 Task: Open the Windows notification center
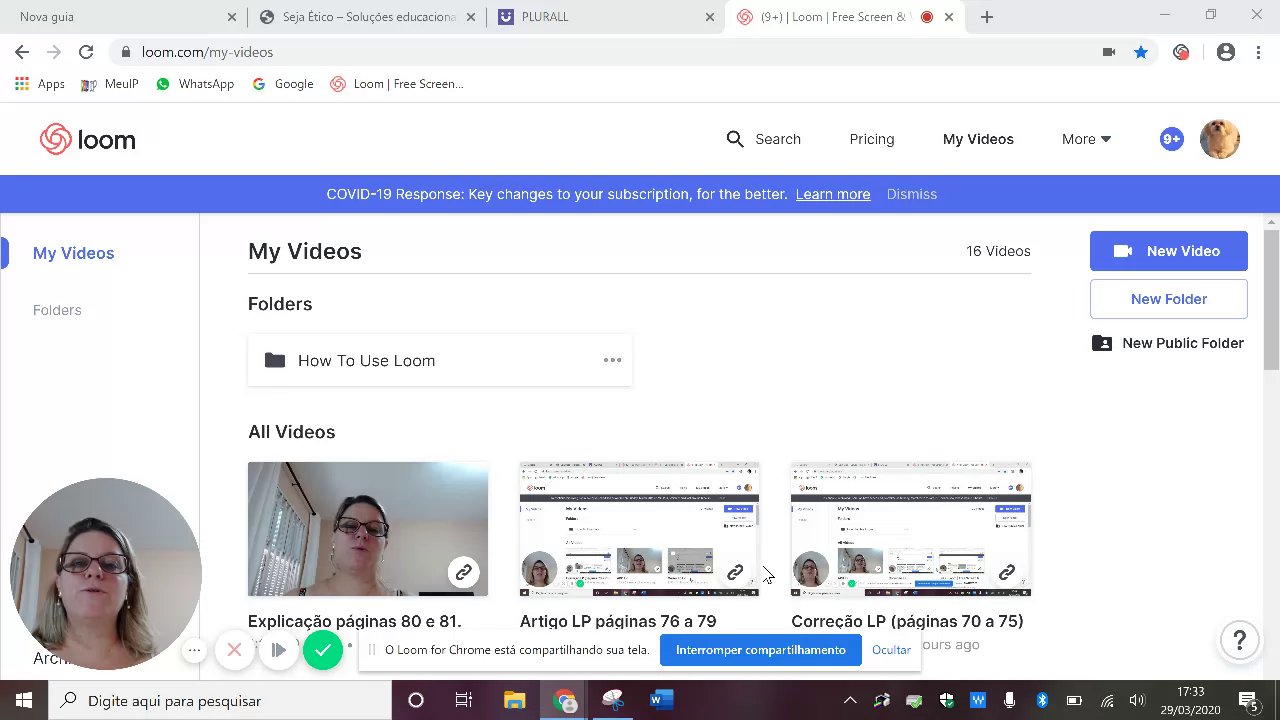1249,701
